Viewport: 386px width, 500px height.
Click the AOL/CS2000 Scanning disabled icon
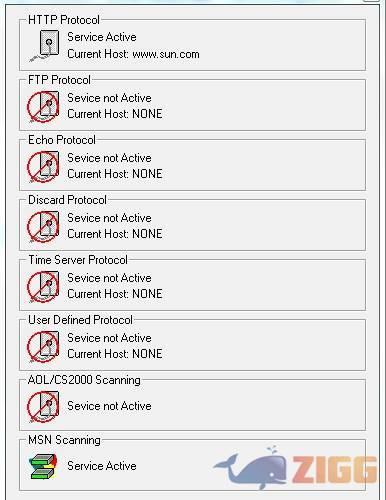pos(43,406)
